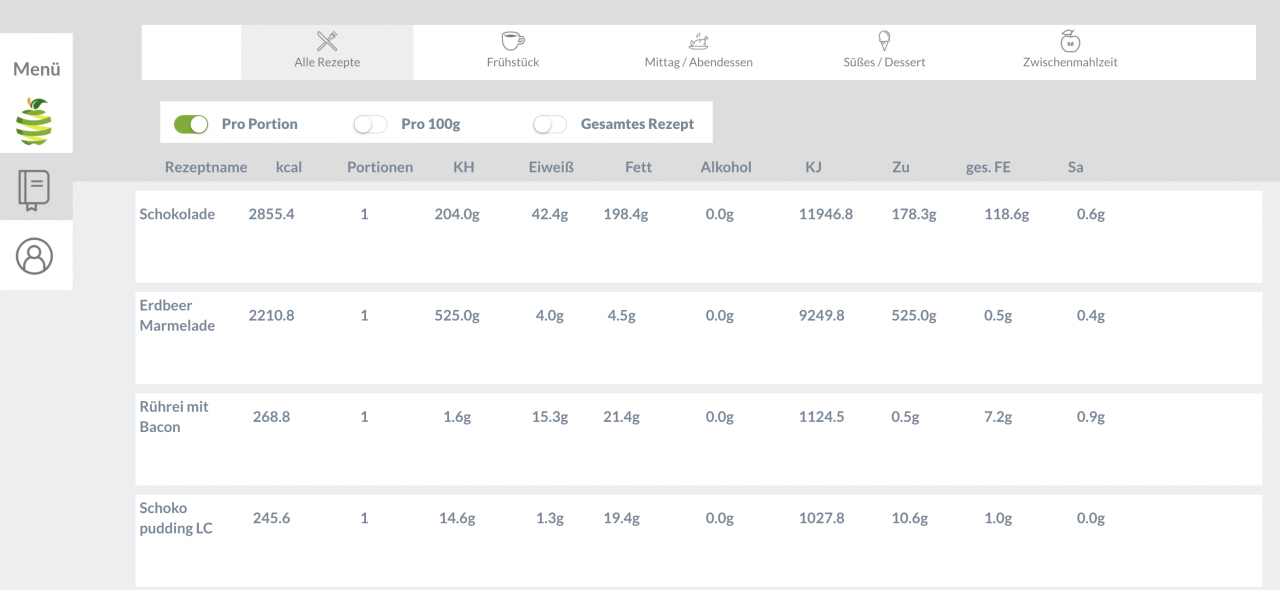The height and width of the screenshot is (590, 1280).
Task: Open the user profile icon in sidebar
Action: pyautogui.click(x=36, y=256)
